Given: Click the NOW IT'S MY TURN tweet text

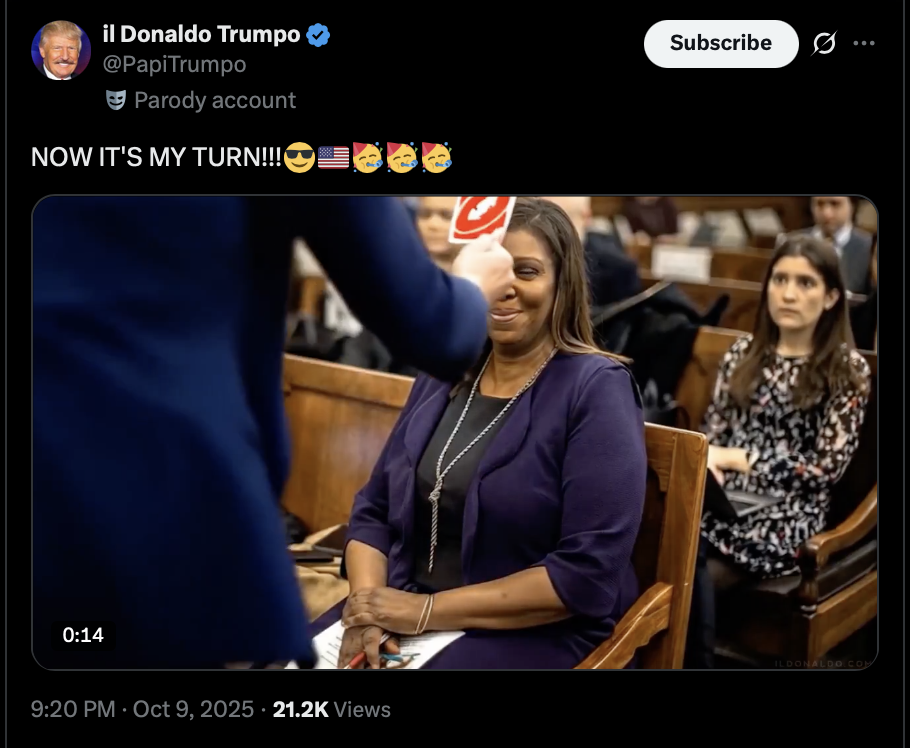Looking at the screenshot, I should click(x=156, y=158).
